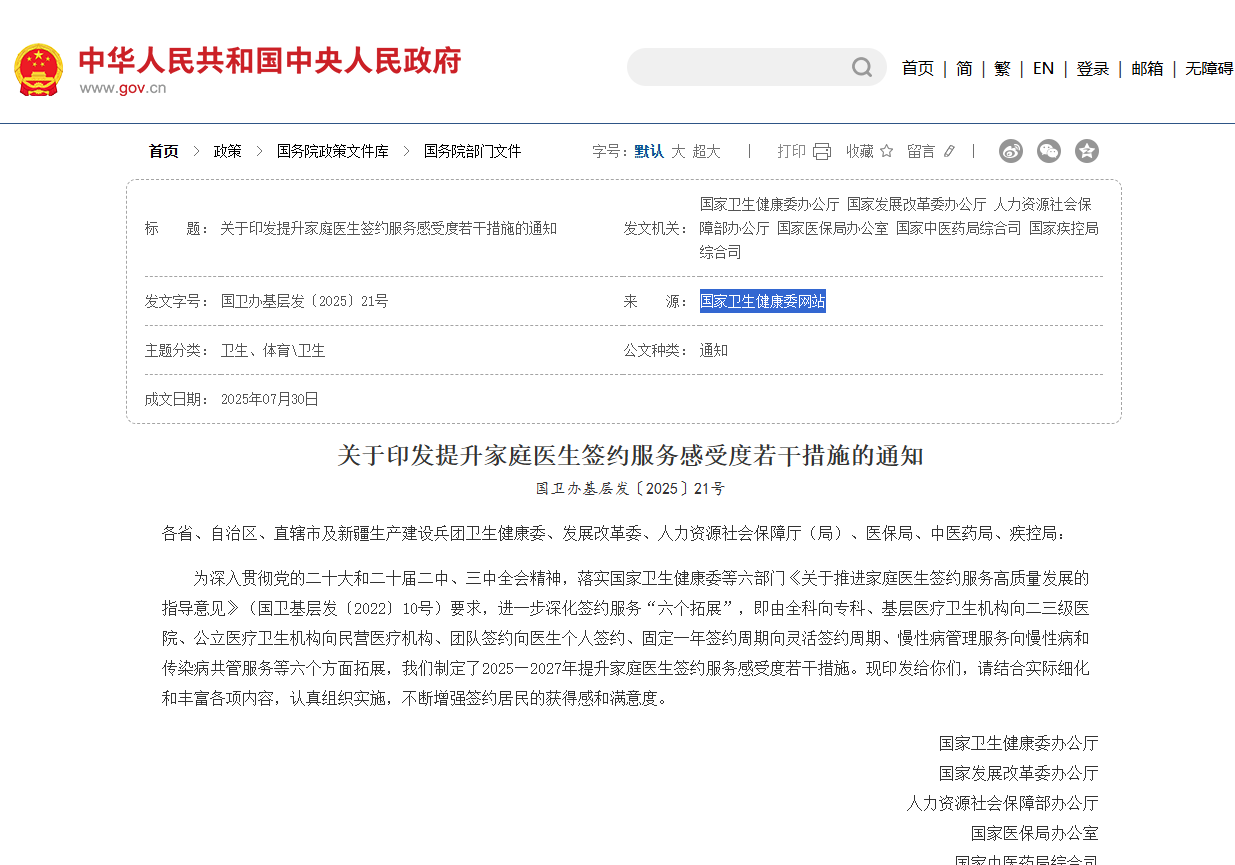The width and height of the screenshot is (1235, 865).
Task: Share the article to Weibo
Action: pyautogui.click(x=1010, y=151)
